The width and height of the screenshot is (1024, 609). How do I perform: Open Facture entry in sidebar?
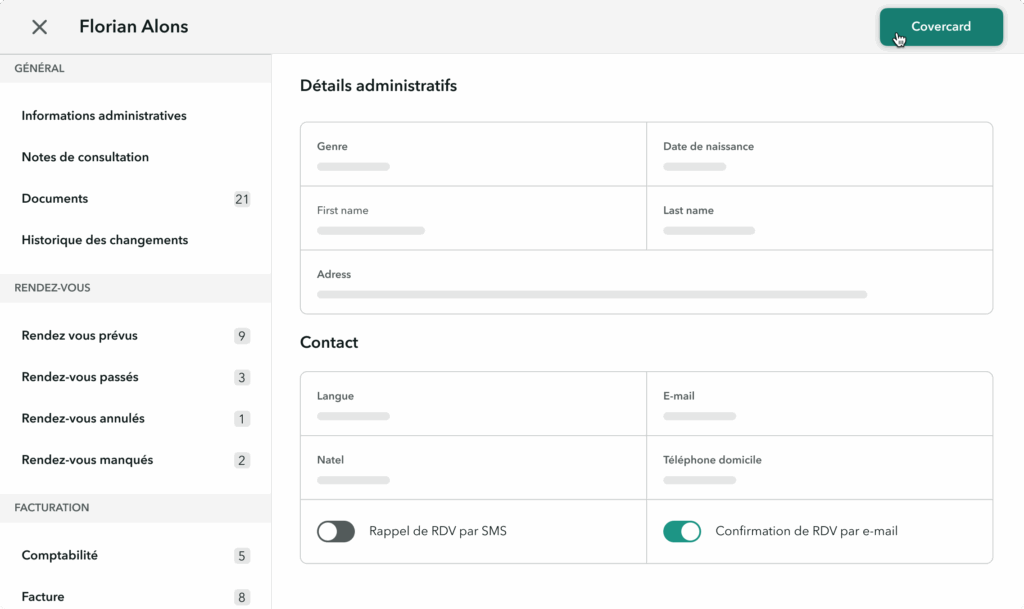click(x=42, y=597)
